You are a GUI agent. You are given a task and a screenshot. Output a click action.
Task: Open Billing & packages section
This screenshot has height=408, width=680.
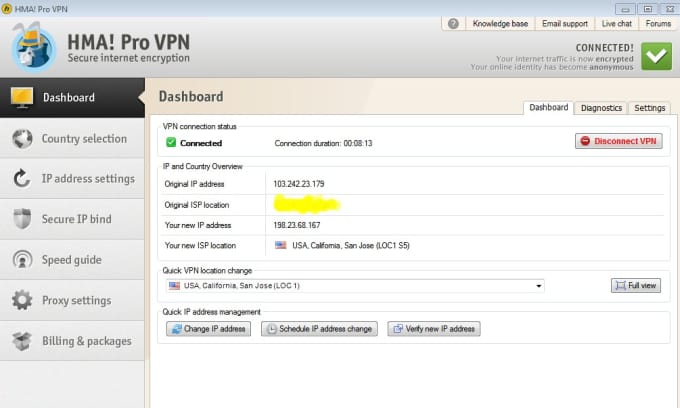point(72,341)
